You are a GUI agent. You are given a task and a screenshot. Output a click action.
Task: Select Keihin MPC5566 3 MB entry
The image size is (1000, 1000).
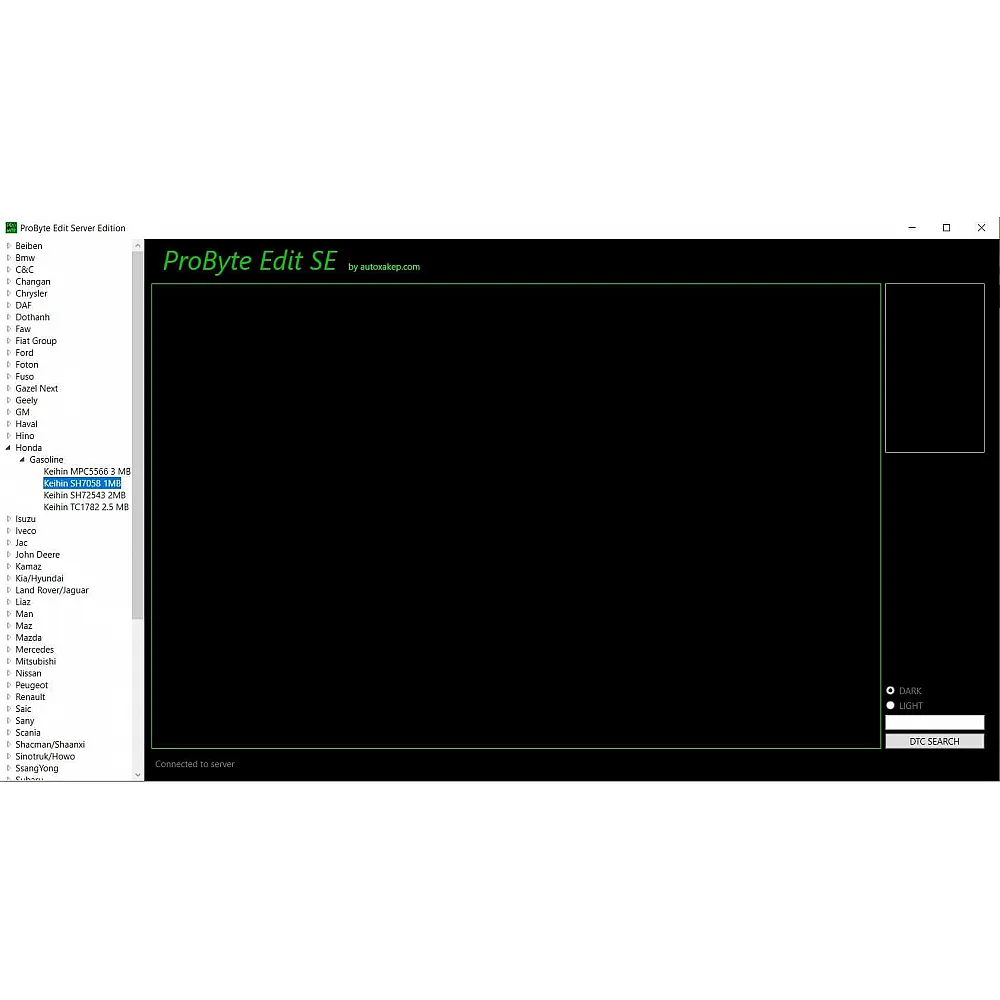87,472
